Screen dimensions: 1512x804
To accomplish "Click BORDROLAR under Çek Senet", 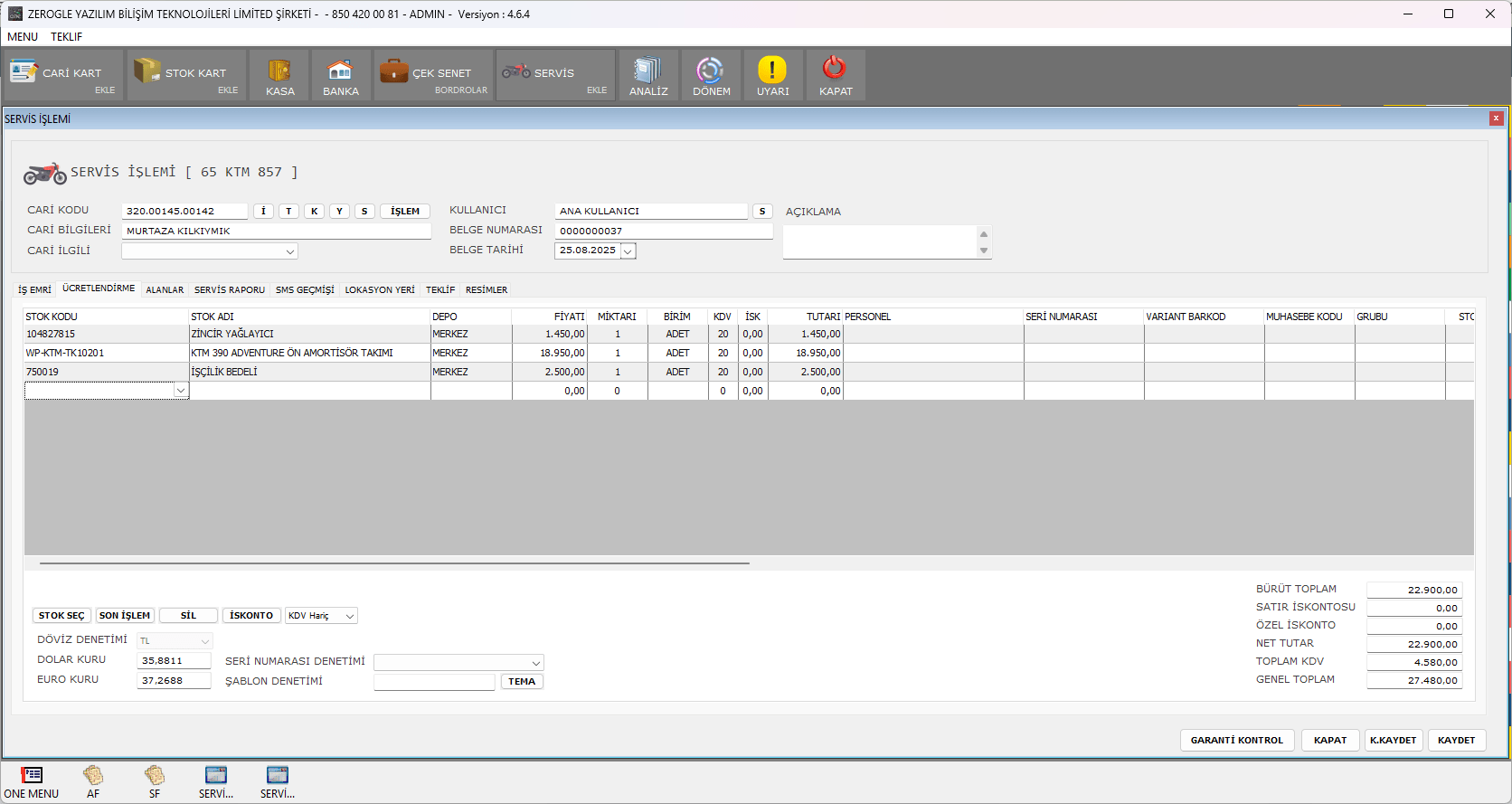I will tap(461, 90).
